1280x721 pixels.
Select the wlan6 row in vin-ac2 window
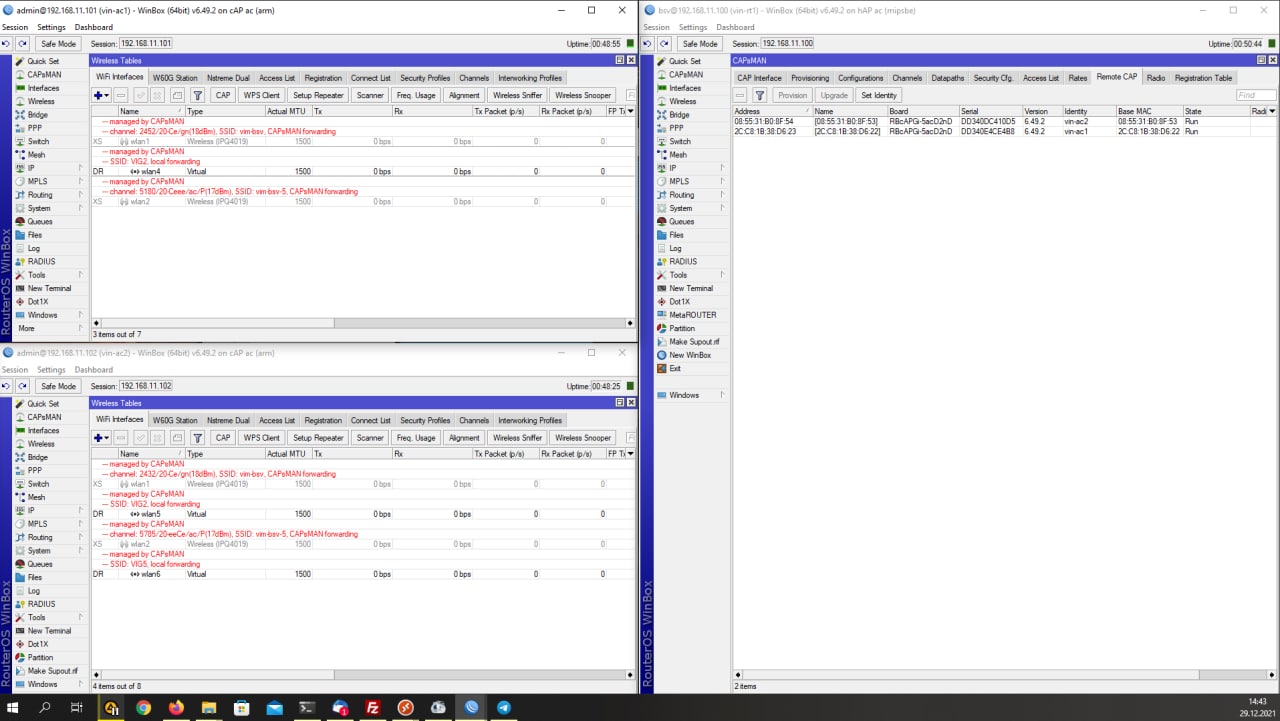pos(363,574)
